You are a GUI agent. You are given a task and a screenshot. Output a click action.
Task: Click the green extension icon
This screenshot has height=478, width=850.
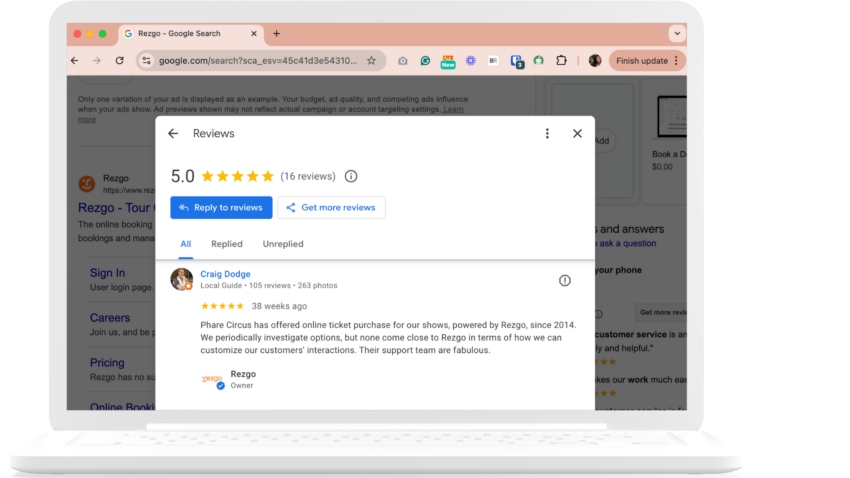pyautogui.click(x=538, y=61)
